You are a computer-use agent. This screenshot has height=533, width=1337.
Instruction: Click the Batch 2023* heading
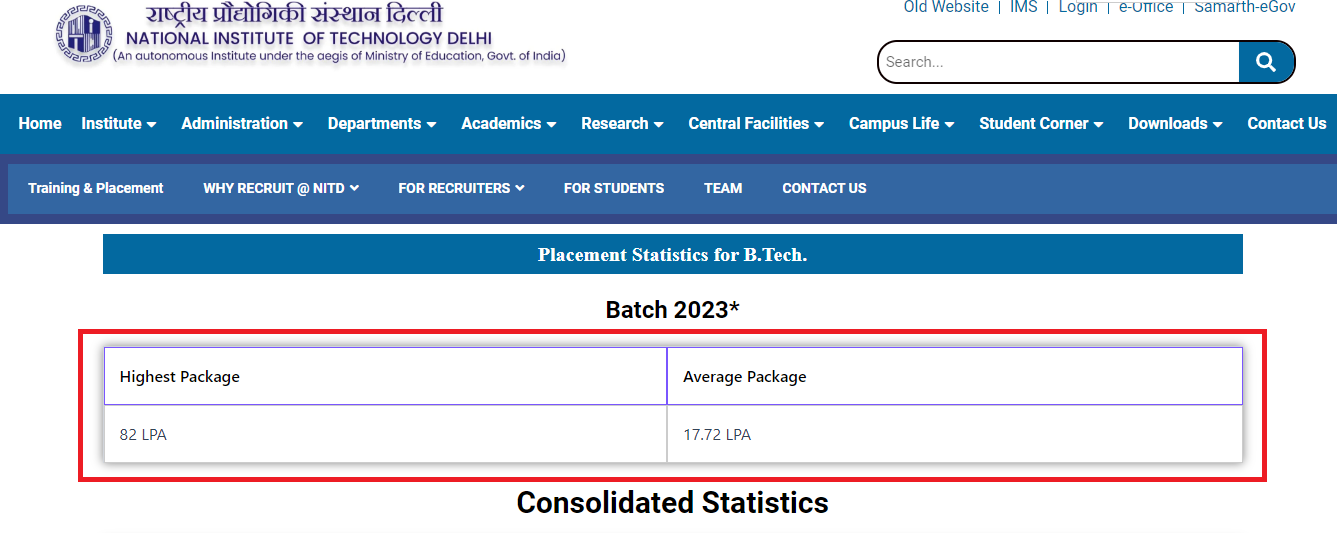point(673,310)
